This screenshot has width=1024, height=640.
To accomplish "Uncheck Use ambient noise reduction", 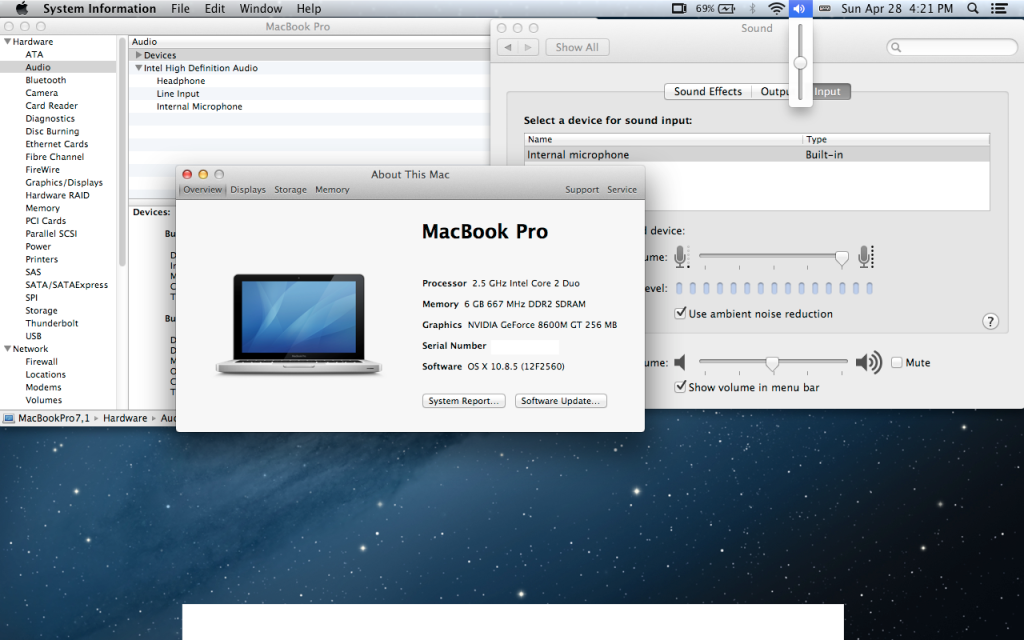I will pyautogui.click(x=680, y=312).
